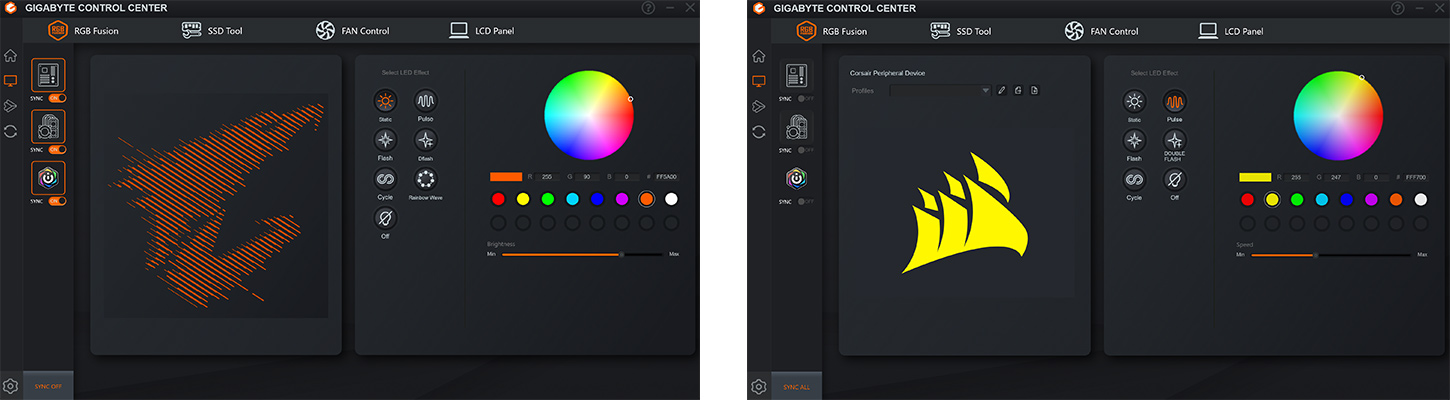Expand the Profiles dropdown in the Corsair window
The image size is (1450, 400).
click(940, 90)
